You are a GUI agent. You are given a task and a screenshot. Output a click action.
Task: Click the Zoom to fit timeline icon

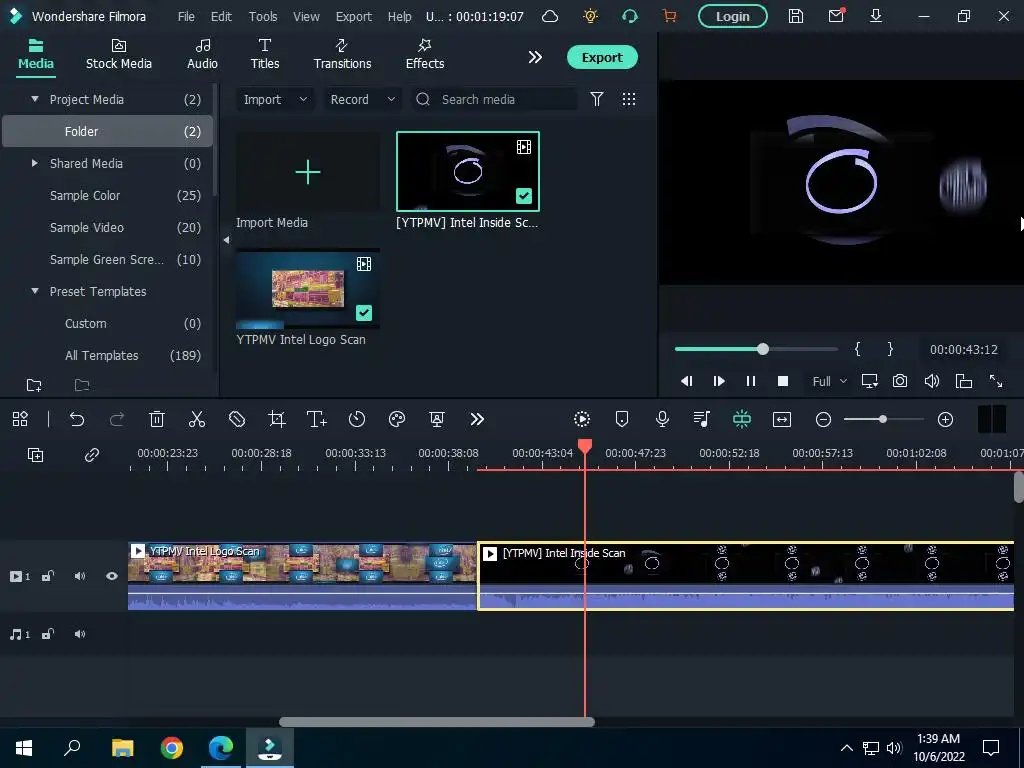782,419
